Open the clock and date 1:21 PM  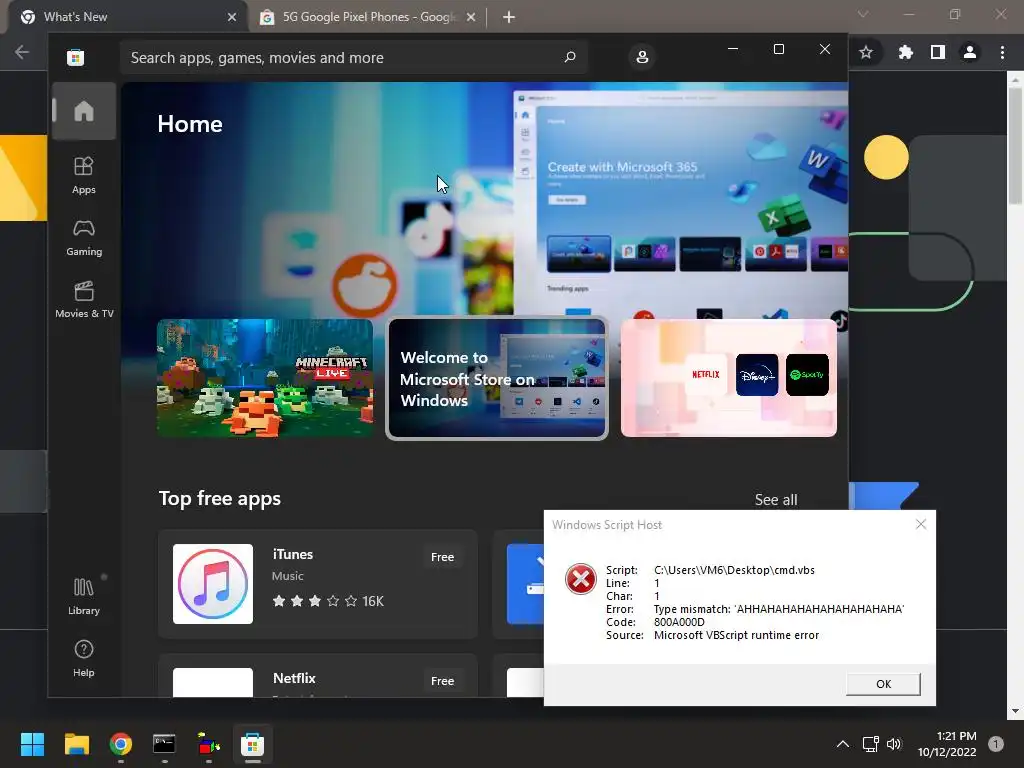pos(946,744)
